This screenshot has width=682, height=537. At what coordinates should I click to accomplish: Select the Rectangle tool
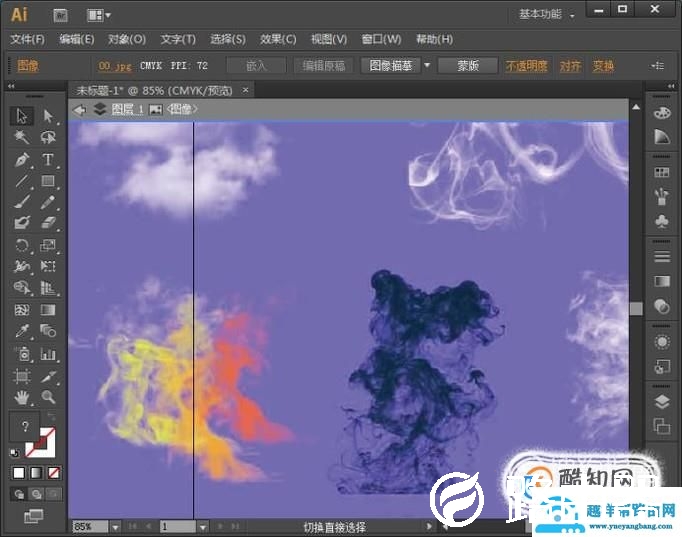click(x=48, y=181)
